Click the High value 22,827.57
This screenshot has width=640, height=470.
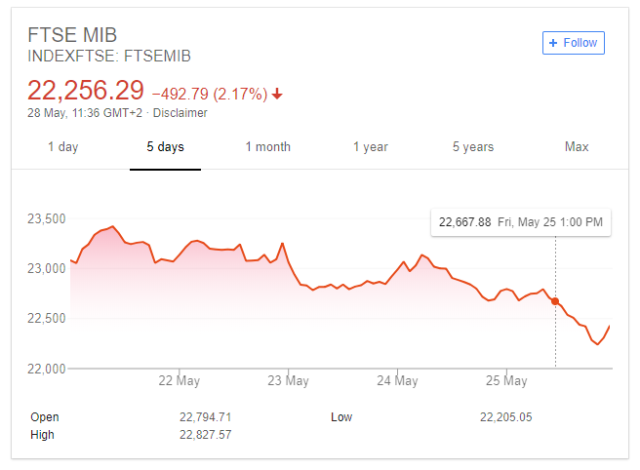(207, 435)
